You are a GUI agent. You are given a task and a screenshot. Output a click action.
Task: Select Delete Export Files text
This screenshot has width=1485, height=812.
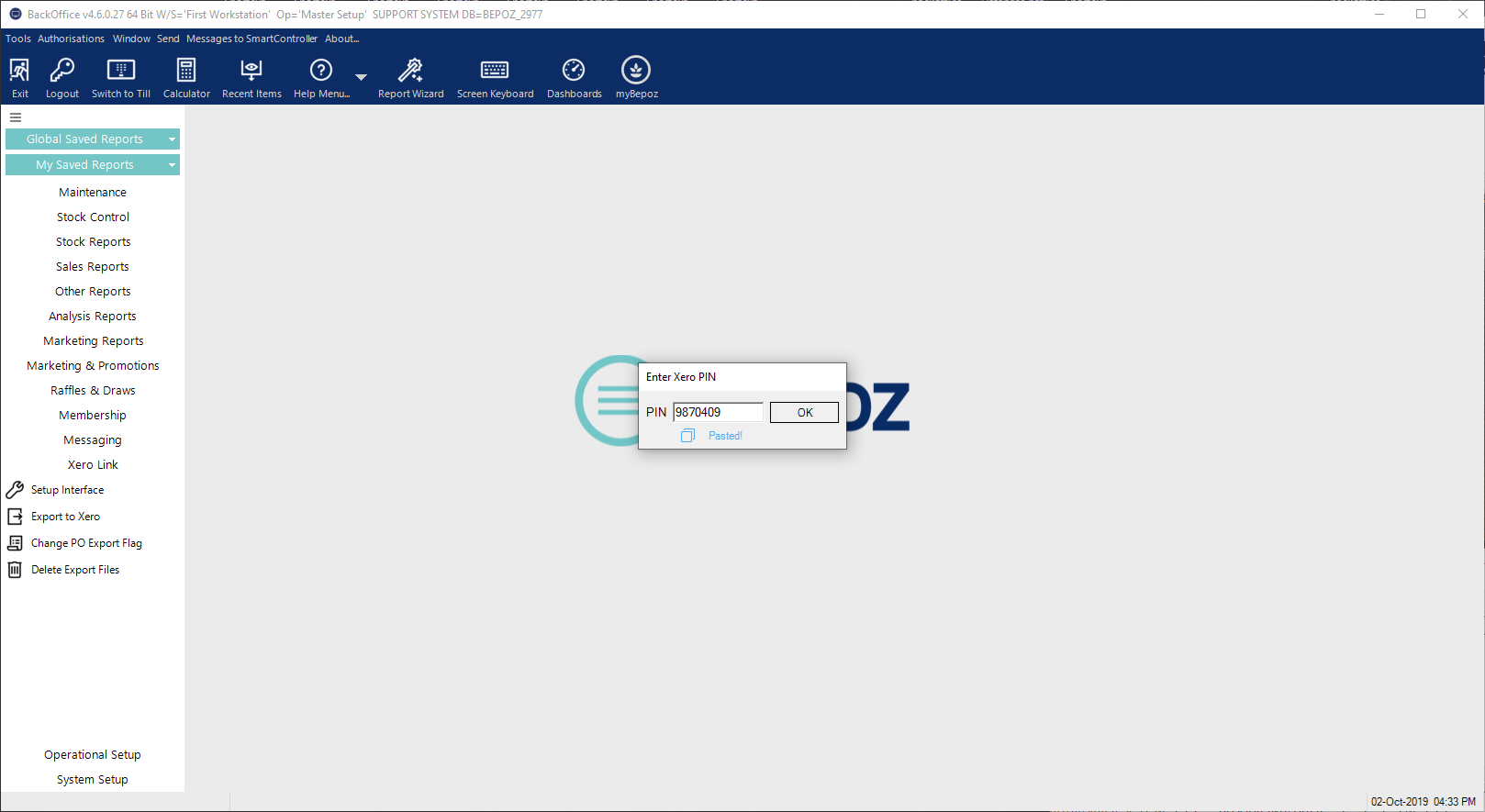pos(75,570)
